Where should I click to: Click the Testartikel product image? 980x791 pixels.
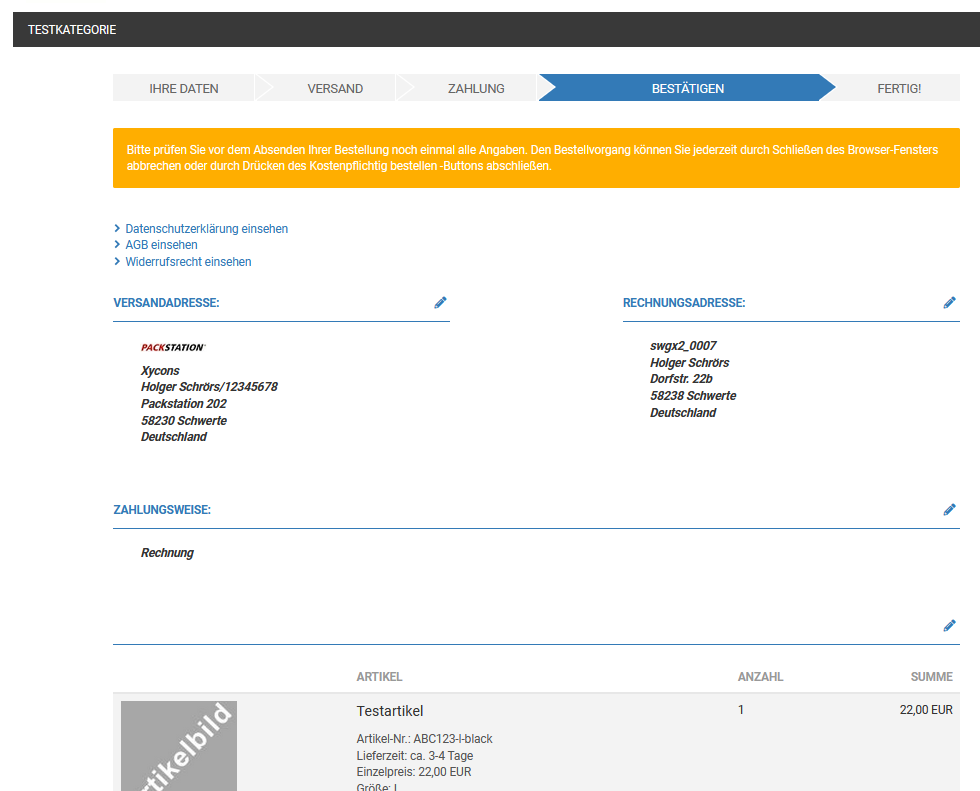point(179,746)
